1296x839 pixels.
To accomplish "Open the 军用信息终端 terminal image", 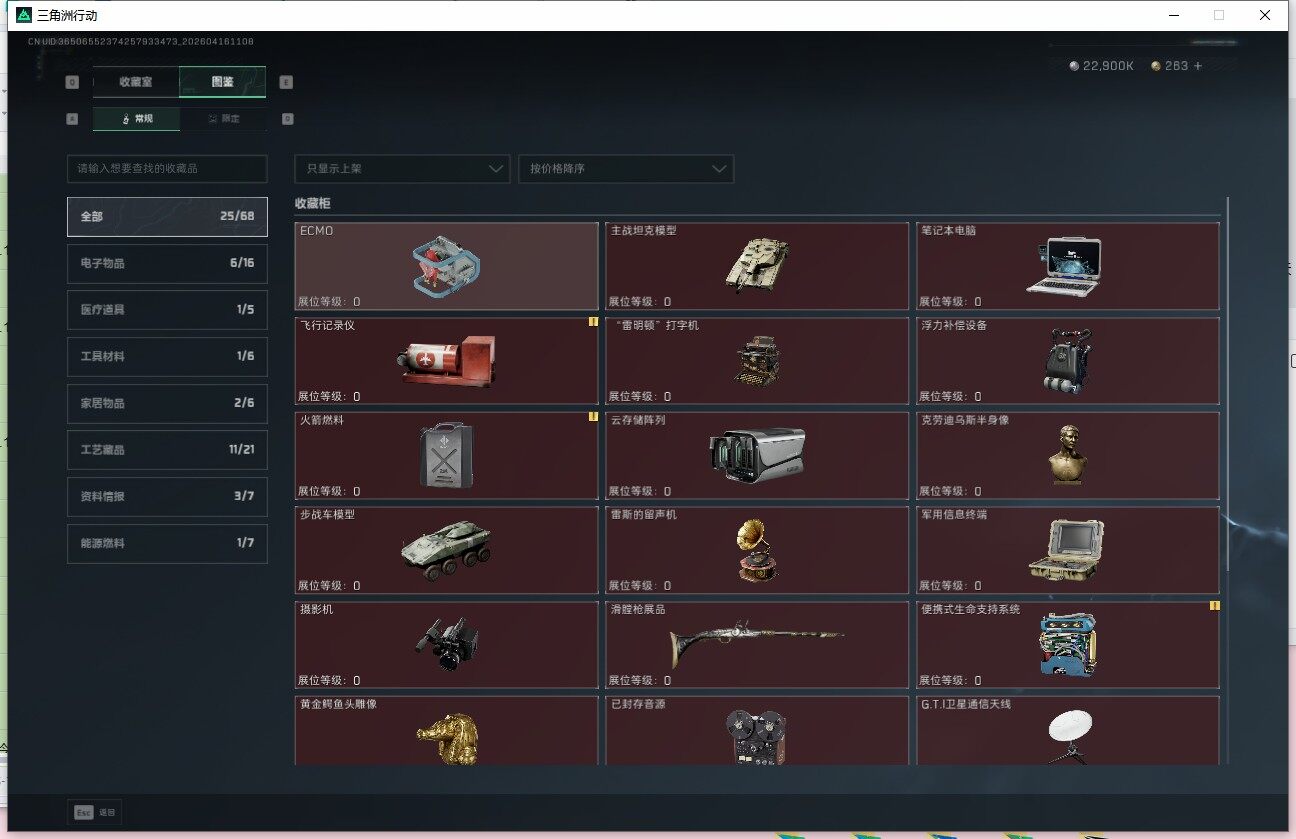I will [1066, 549].
